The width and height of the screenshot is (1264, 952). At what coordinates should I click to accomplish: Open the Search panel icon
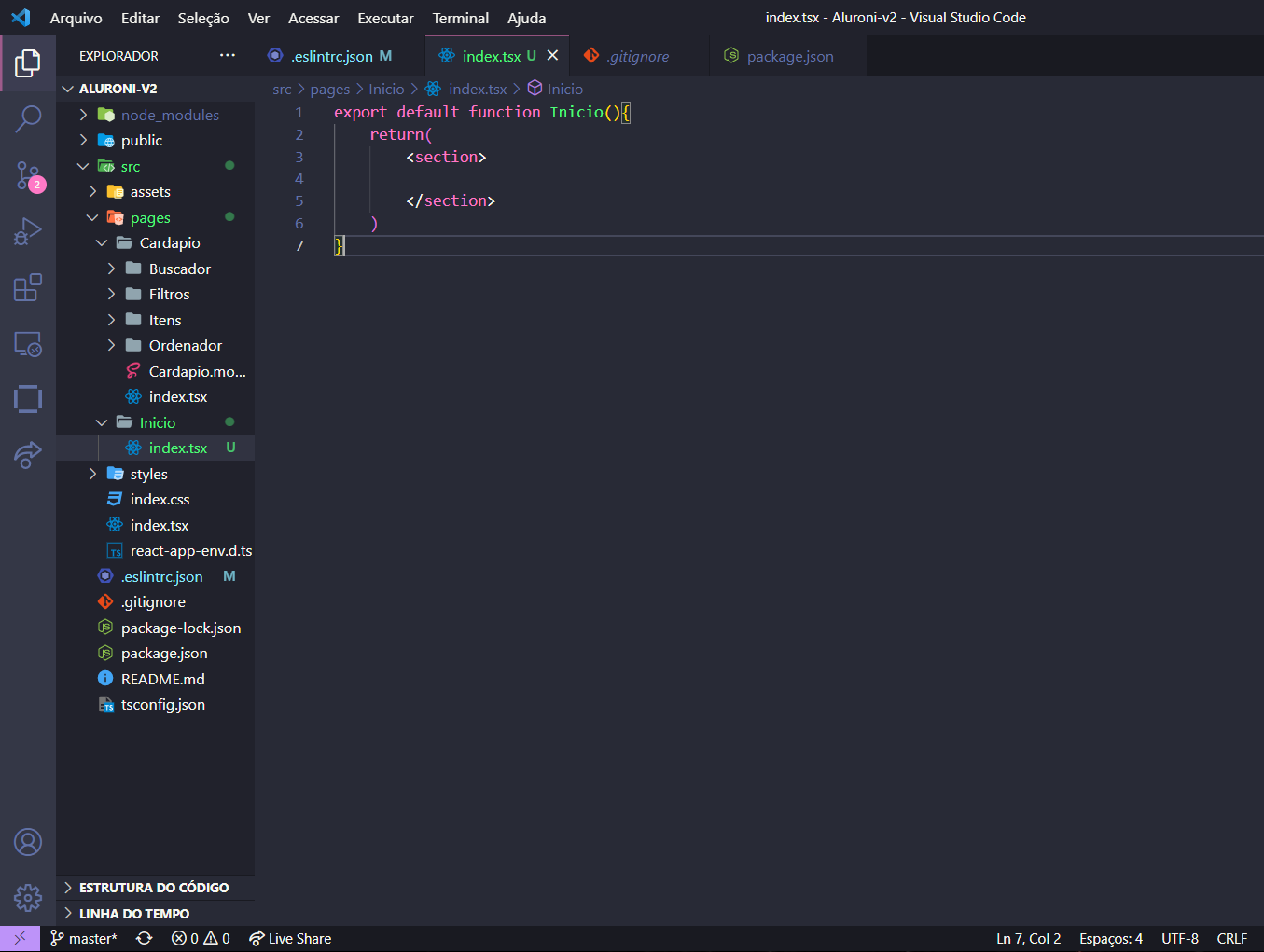click(28, 119)
